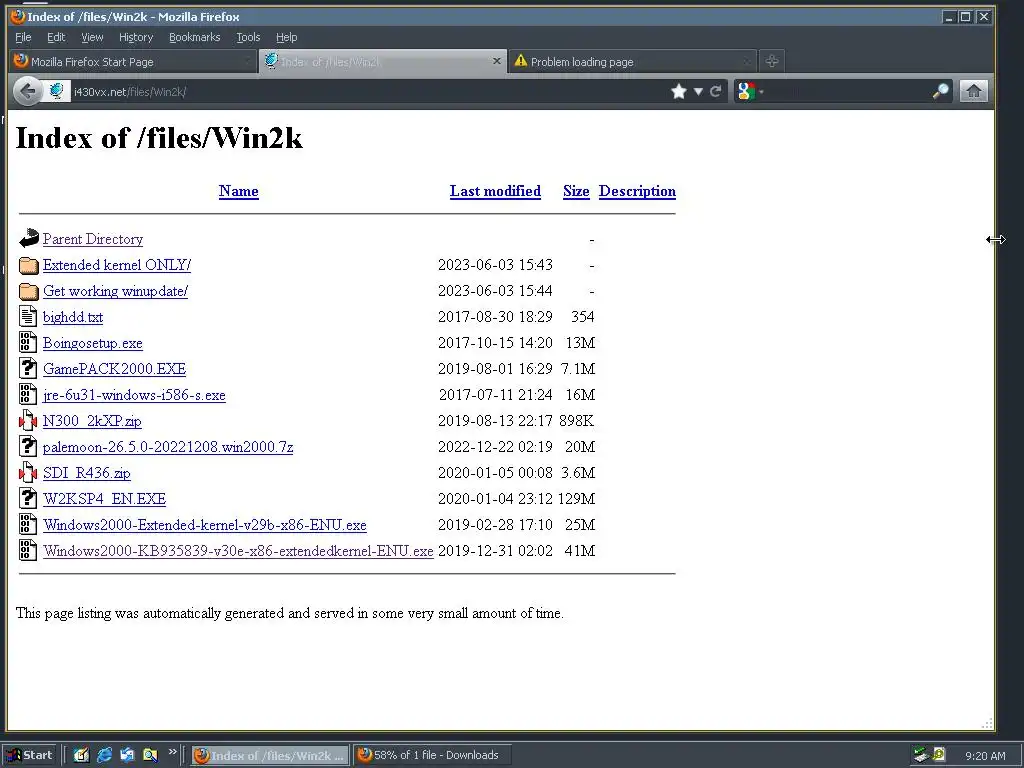Open the File menu
Screen dimensions: 1024x768
point(23,37)
